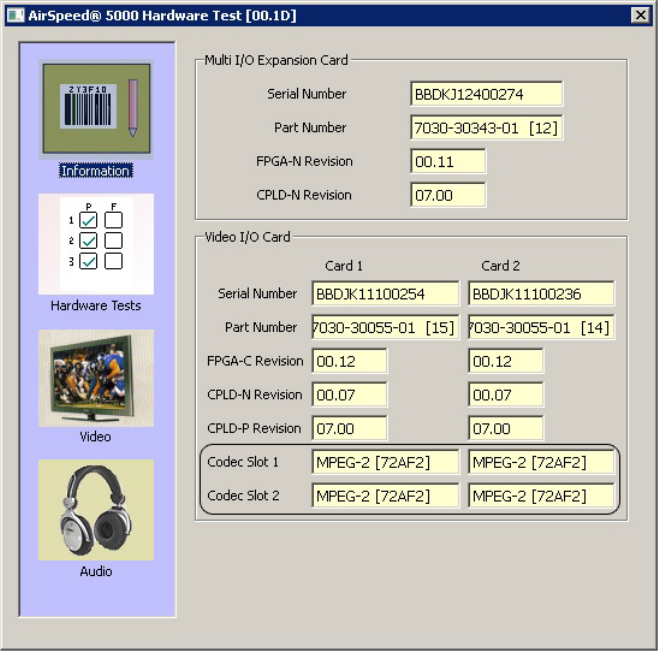The image size is (659, 652).
Task: Click the FPGA-C Revision label
Action: pos(255,361)
